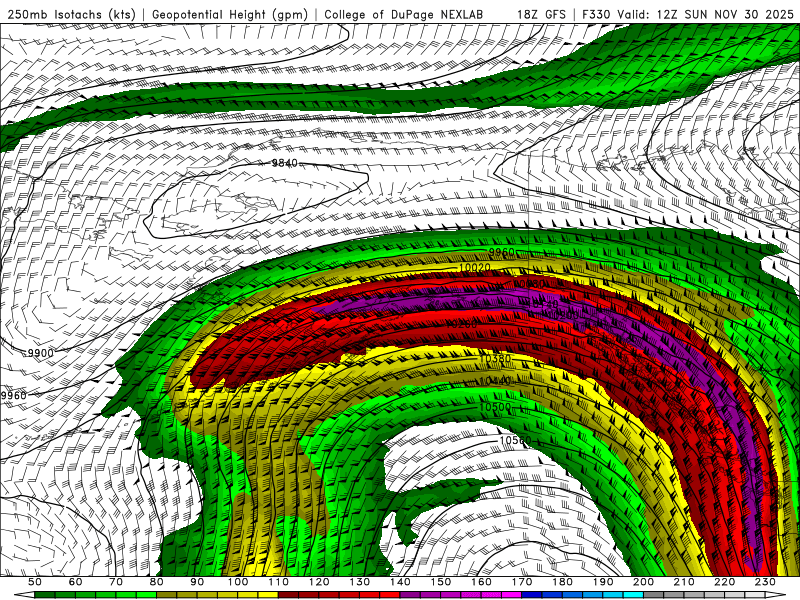Click the 220 value on the legend
This screenshot has height=600, width=800.
tap(724, 582)
